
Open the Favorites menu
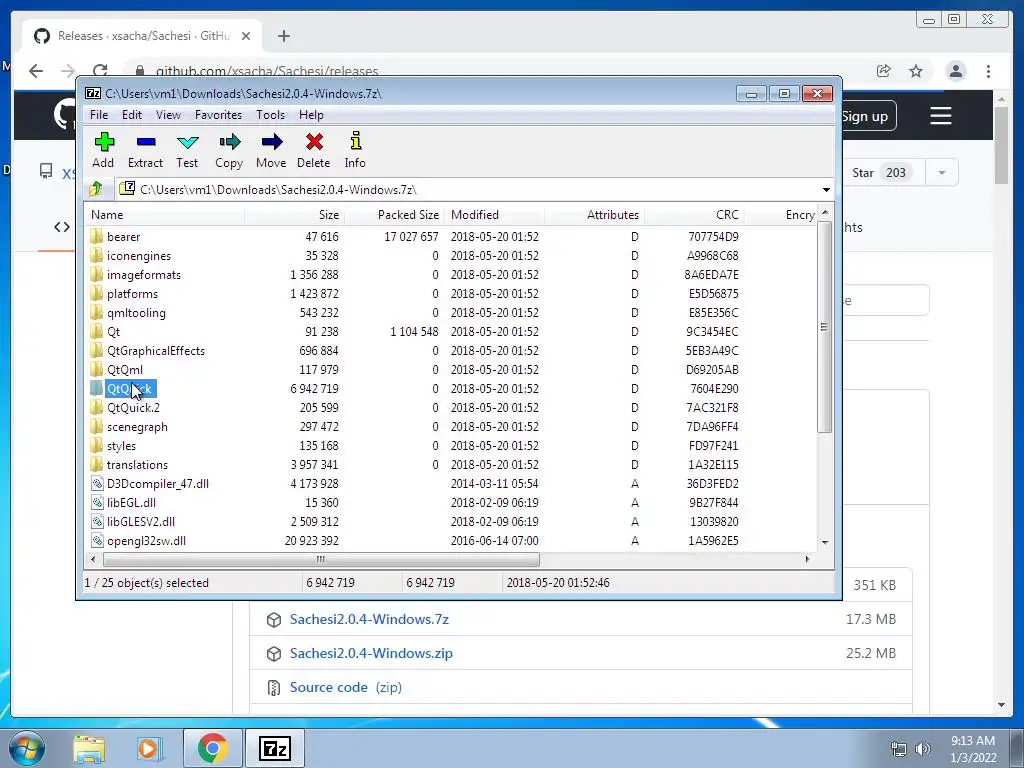click(218, 115)
